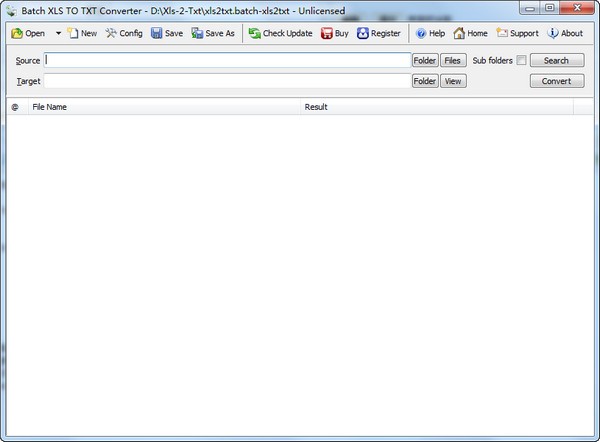This screenshot has width=600, height=442.
Task: Focus the Source path input field
Action: (227, 60)
